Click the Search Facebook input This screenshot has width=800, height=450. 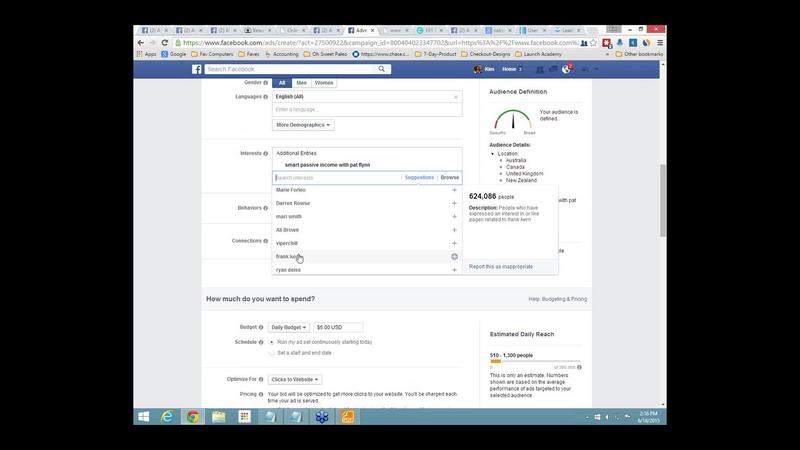[x=291, y=69]
